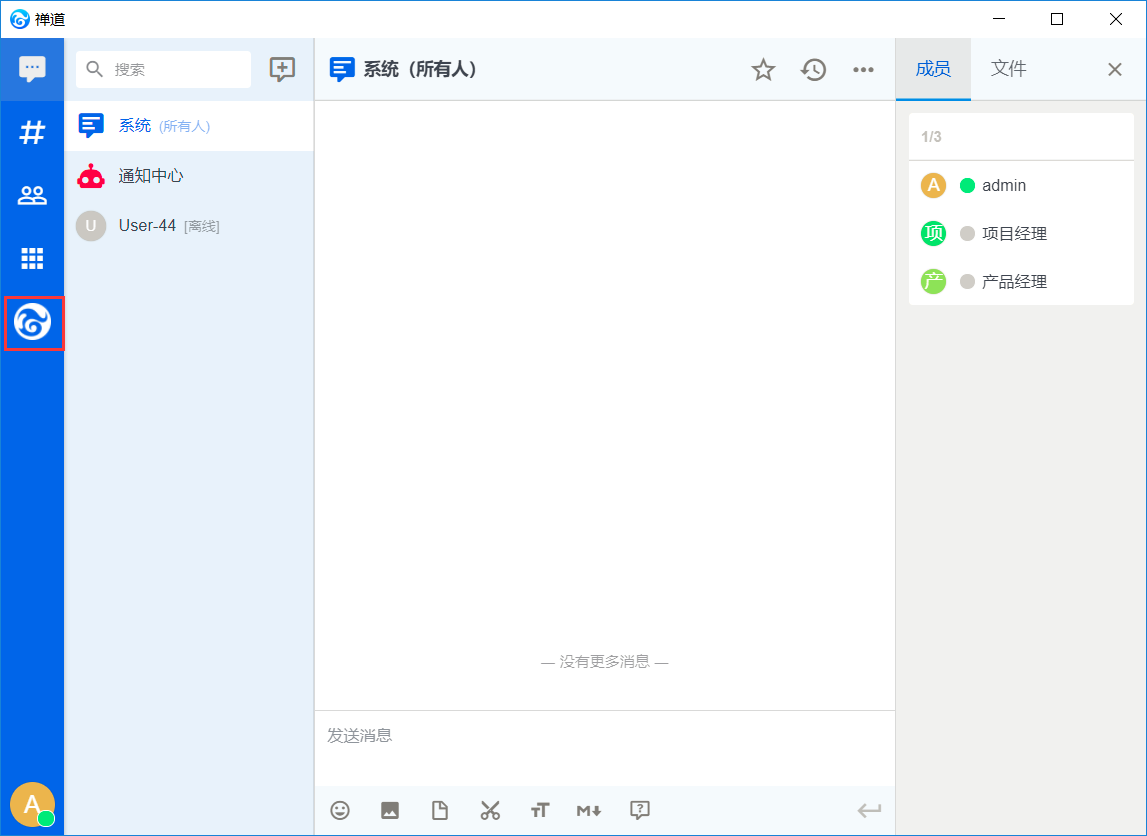Screen dimensions: 1147x836
Task: Switch to the 文件 tab
Action: pos(1008,69)
